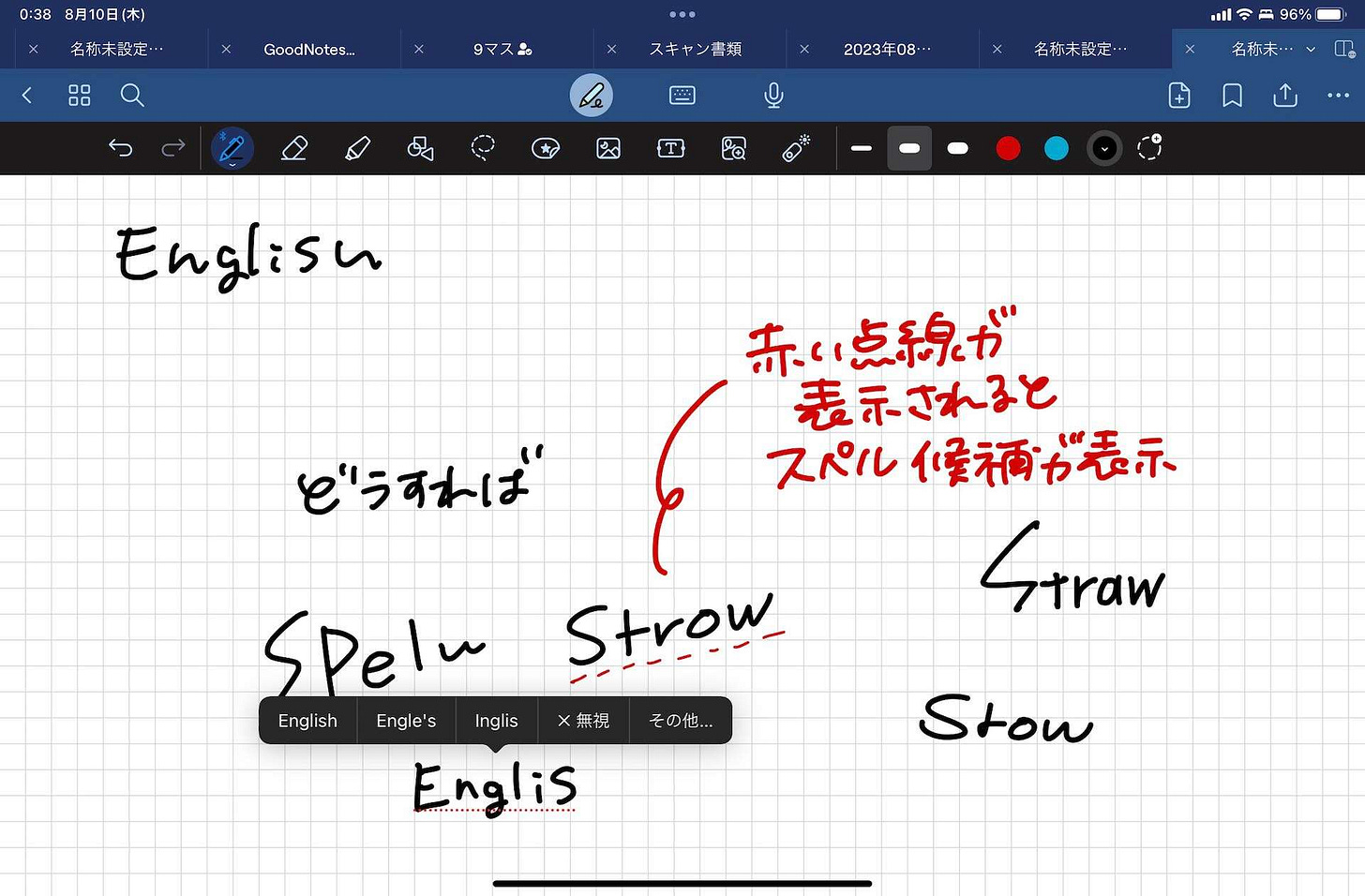Select the Text box tool
Viewport: 1365px width, 896px height.
671,147
